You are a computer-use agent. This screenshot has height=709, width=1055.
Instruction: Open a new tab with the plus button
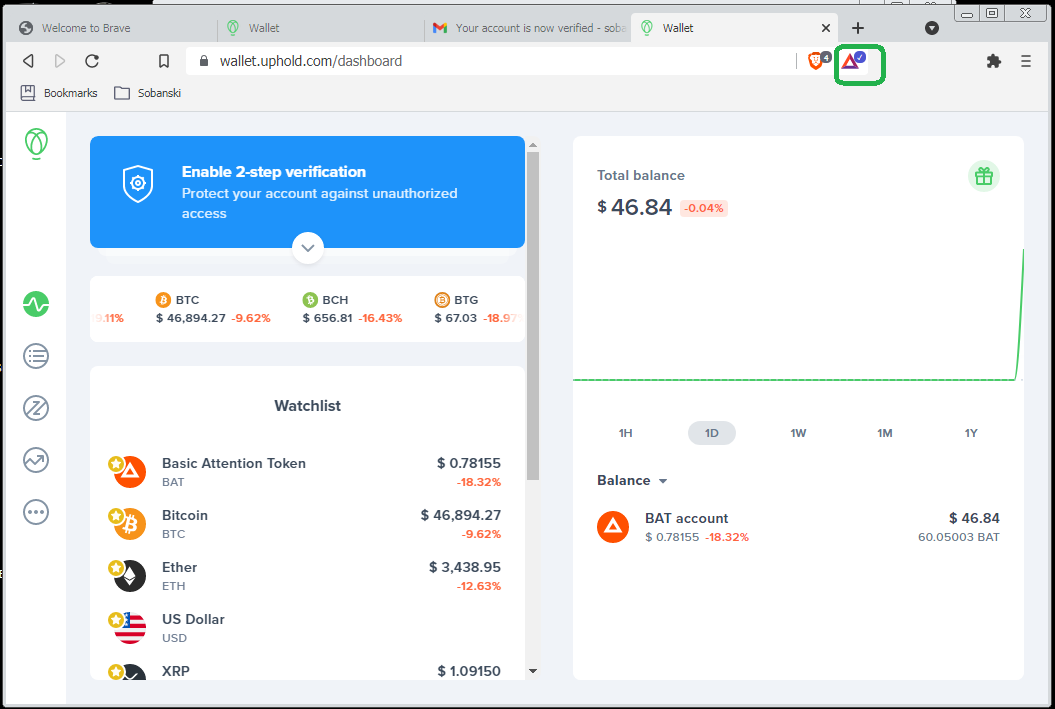(858, 28)
